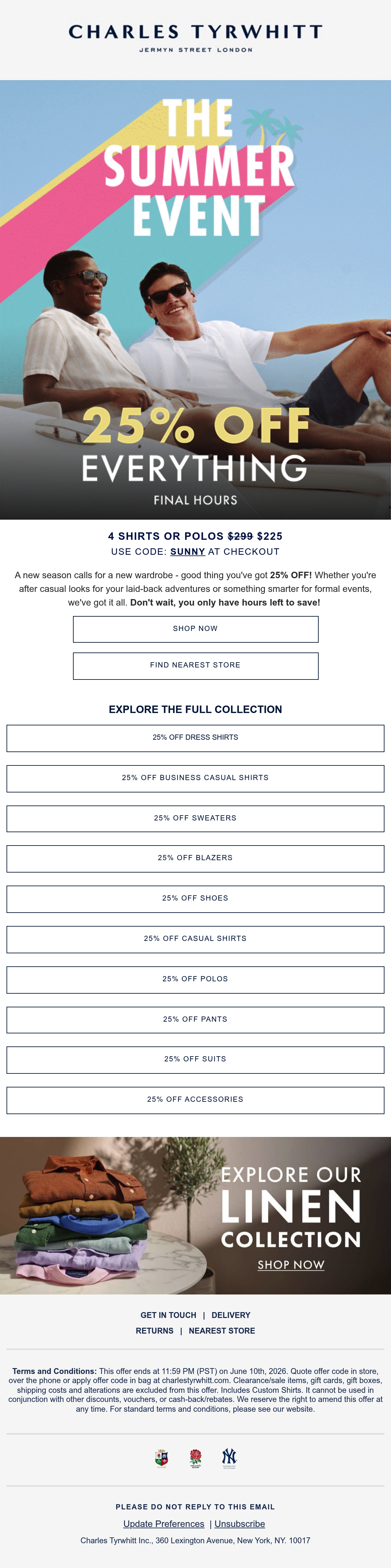The image size is (391, 1568).
Task: Click the SHOP NOW button
Action: 195,629
